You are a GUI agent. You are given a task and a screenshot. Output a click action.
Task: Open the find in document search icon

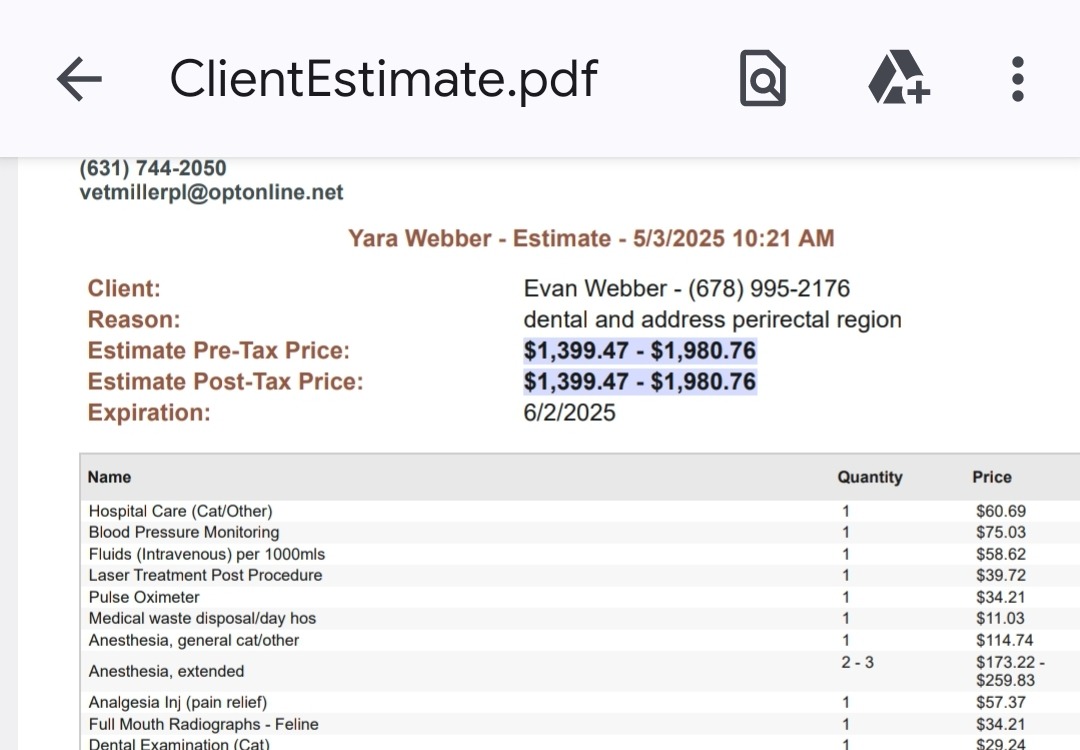click(x=762, y=79)
